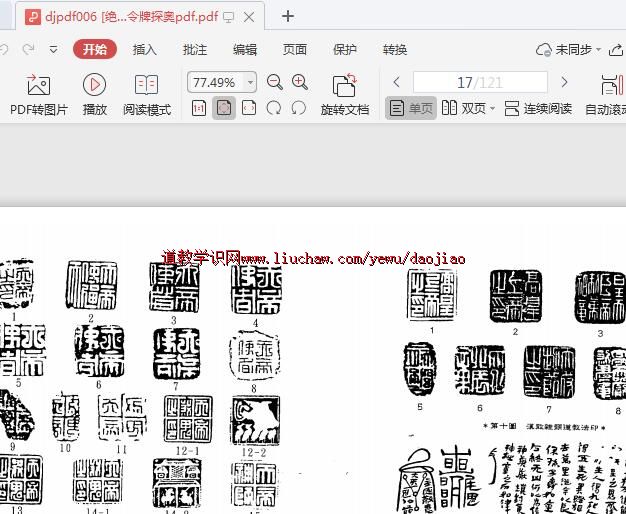The image size is (626, 514).
Task: Open the 插入 tab
Action: pos(145,50)
